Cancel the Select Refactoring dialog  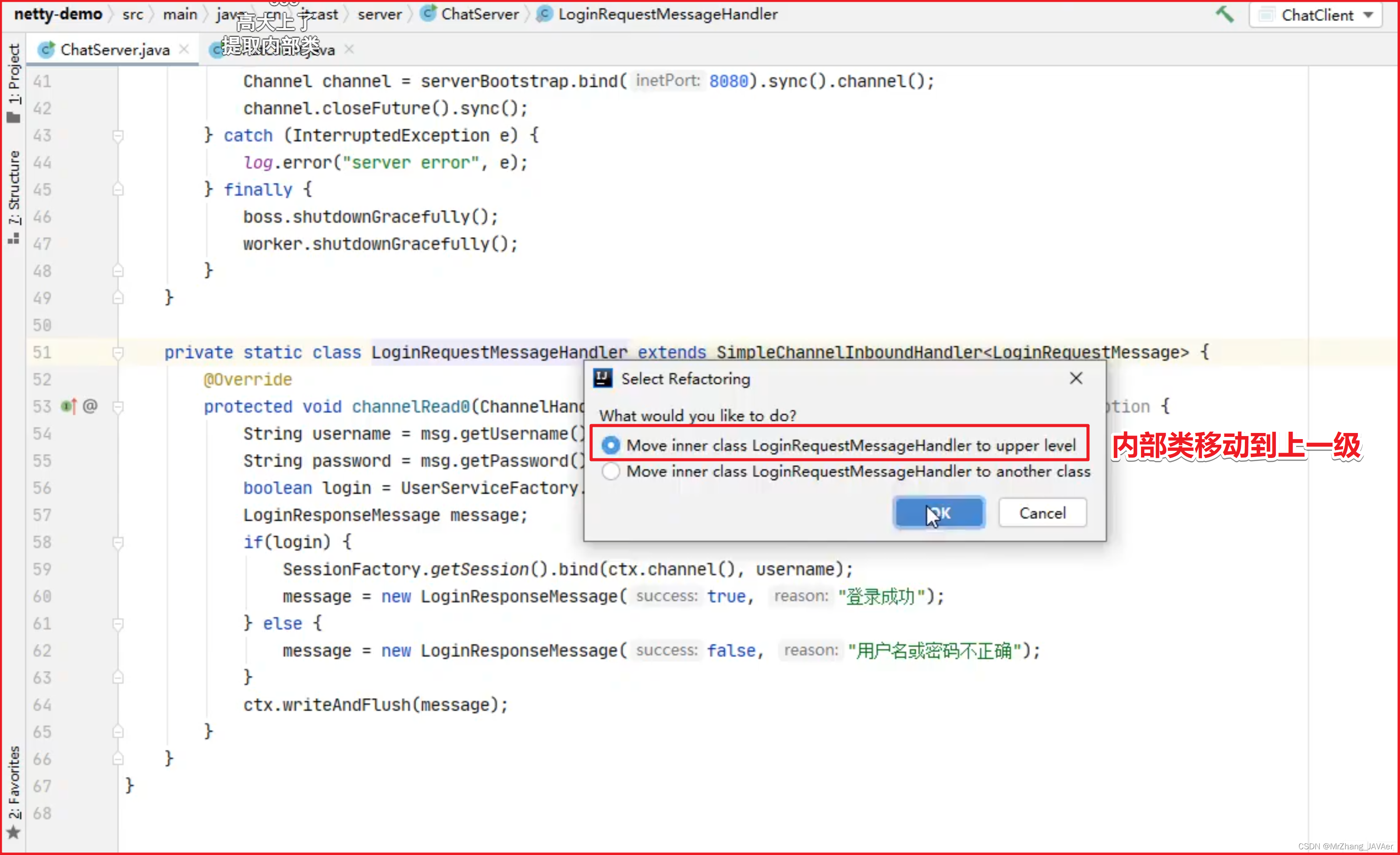(x=1042, y=513)
